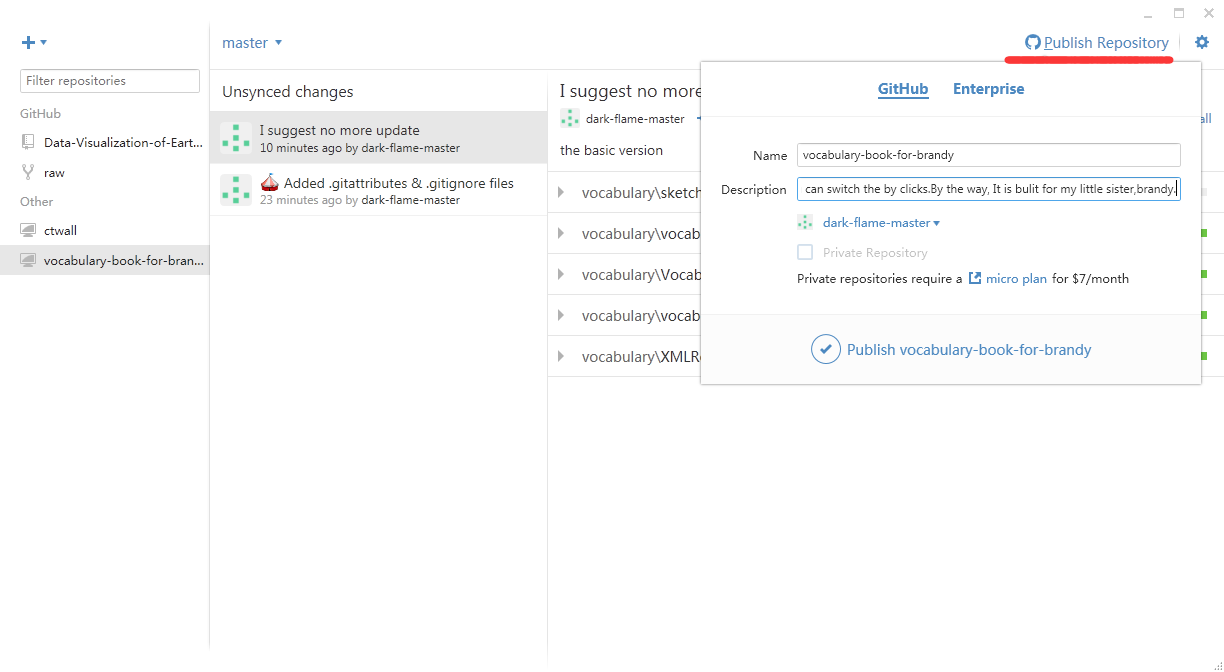1224x672 pixels.
Task: Select Data-Visualization-of-Eart repository
Action: [105, 142]
